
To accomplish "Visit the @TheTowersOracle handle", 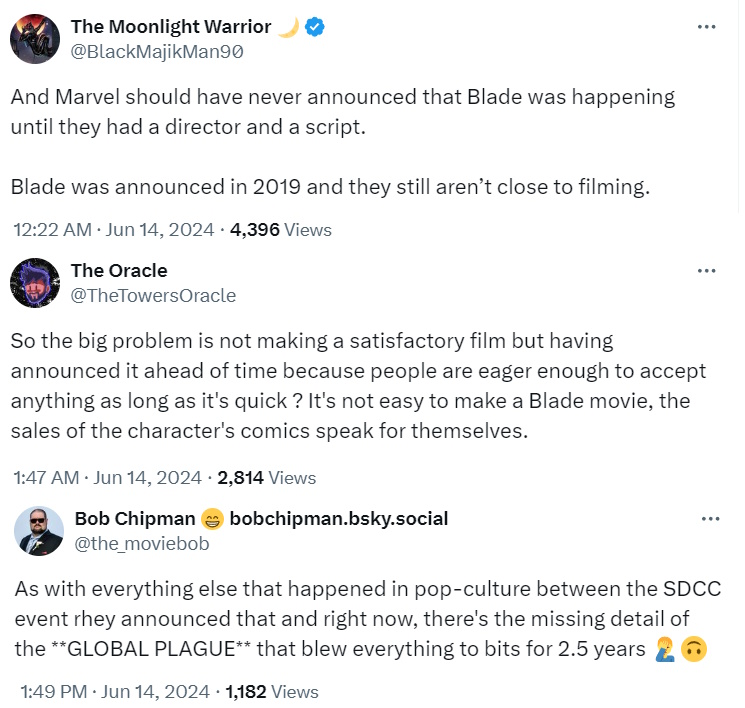I will coord(153,295).
